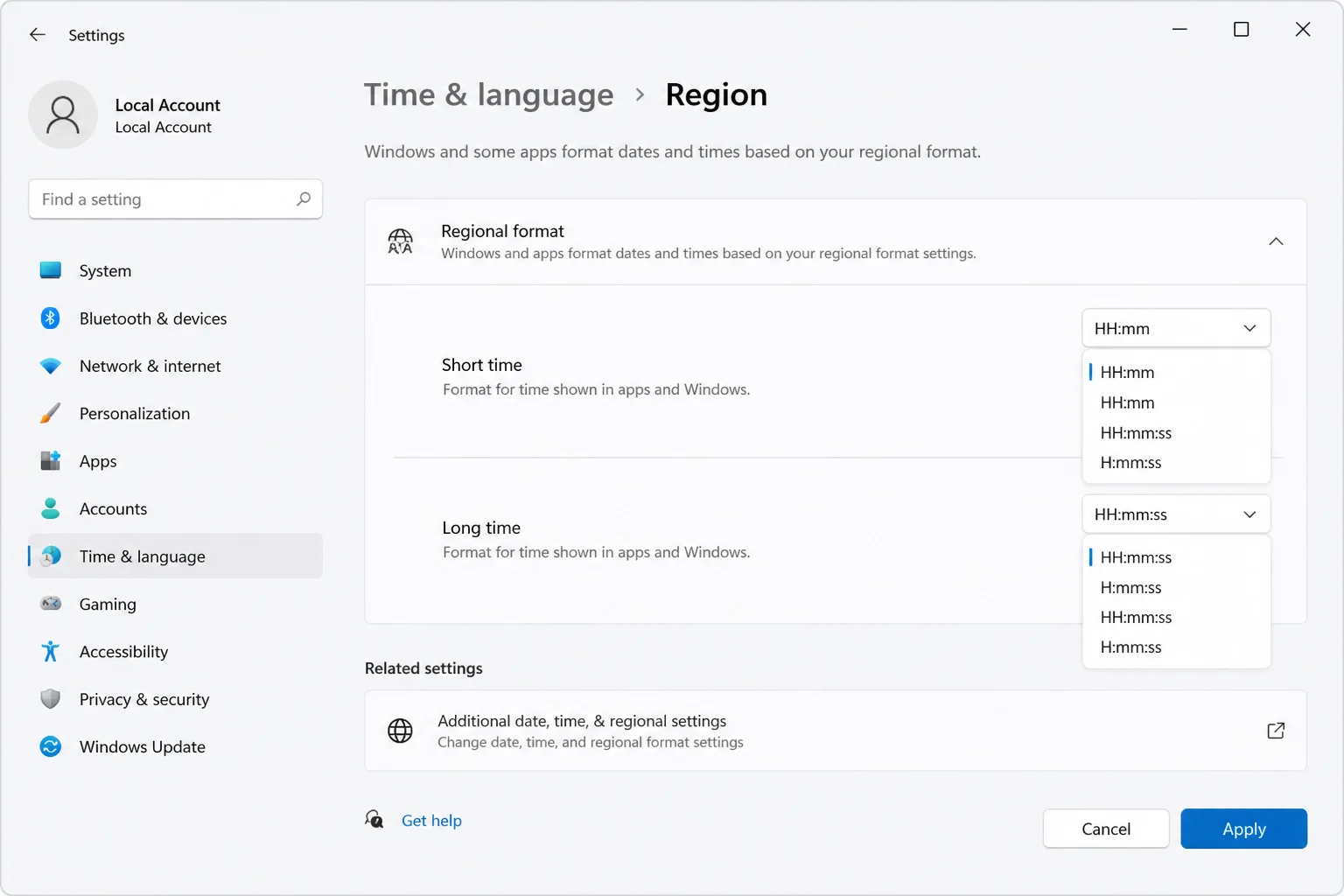
Task: Click the Bluetooth icon in sidebar
Action: (x=51, y=318)
